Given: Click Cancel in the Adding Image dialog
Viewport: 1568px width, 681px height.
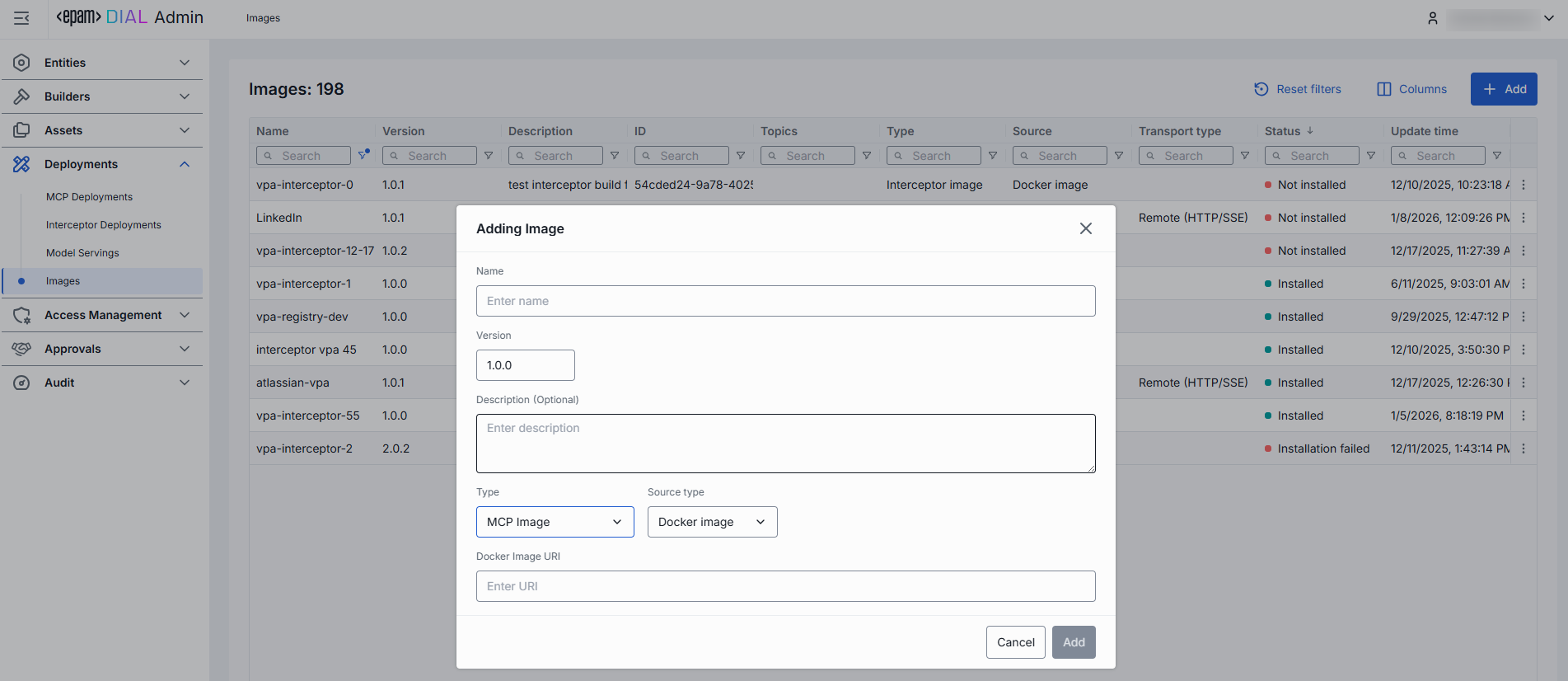Looking at the screenshot, I should coord(1015,642).
